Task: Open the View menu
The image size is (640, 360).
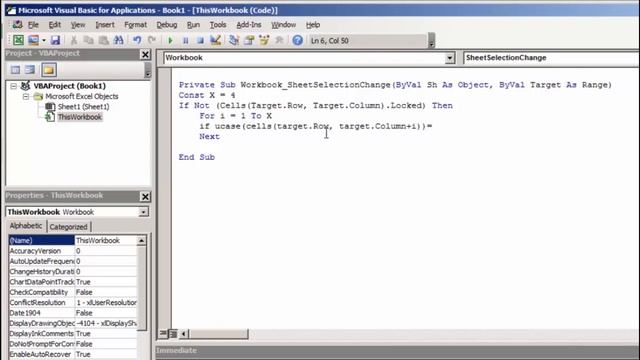Action: (78, 25)
